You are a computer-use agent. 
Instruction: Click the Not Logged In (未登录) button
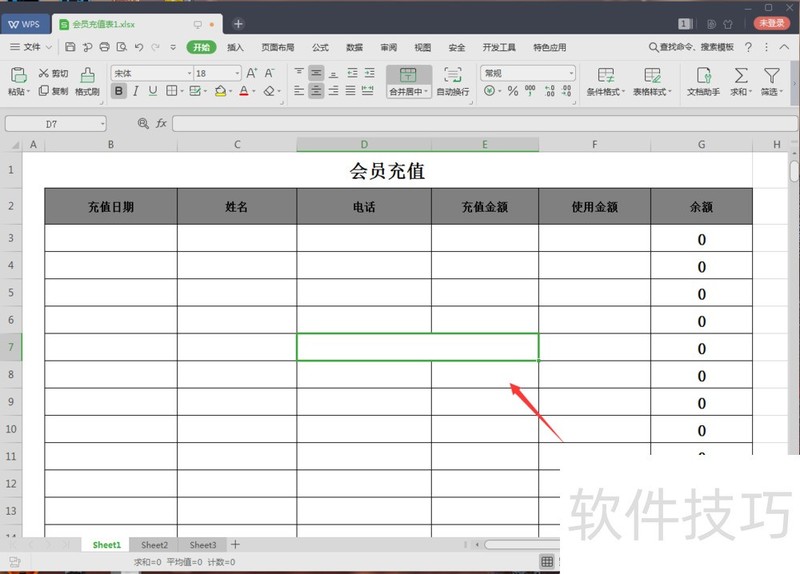coord(771,22)
